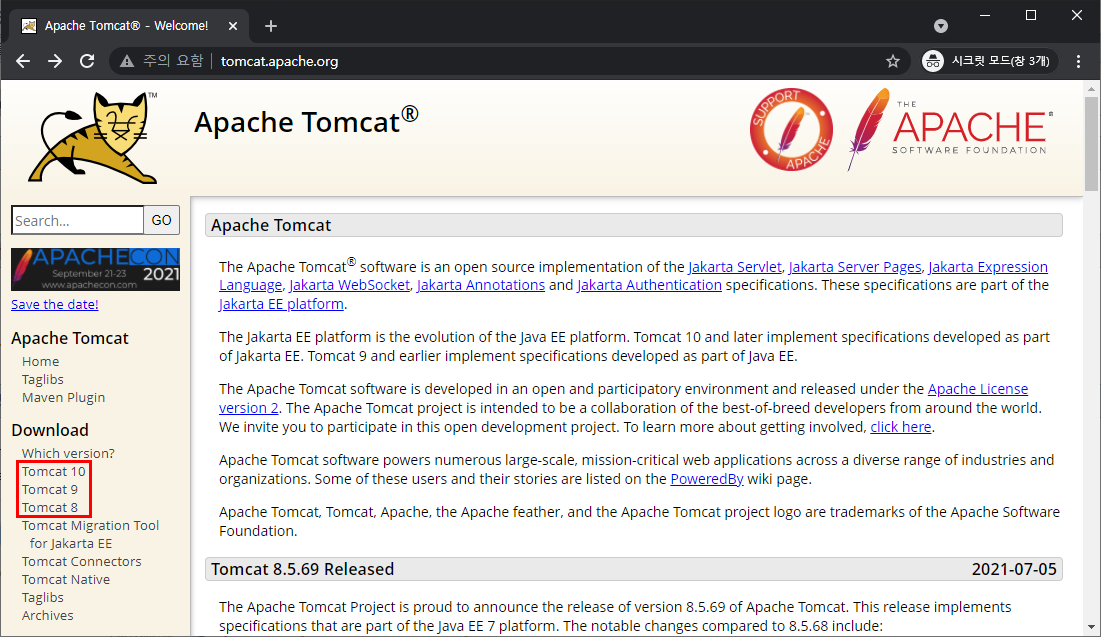Close the Apache Tomcat tab
1101x637 pixels.
[233, 26]
